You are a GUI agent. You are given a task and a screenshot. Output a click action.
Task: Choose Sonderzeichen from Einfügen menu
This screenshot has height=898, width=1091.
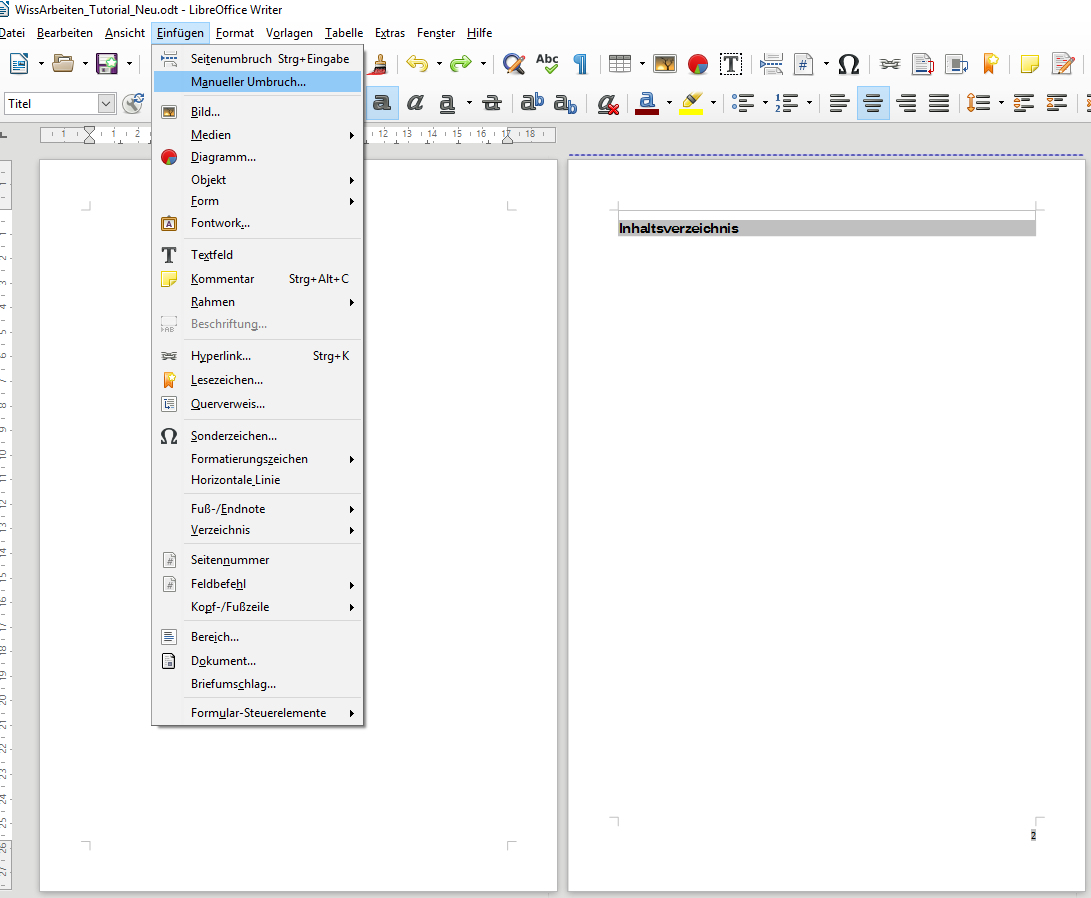pos(257,436)
